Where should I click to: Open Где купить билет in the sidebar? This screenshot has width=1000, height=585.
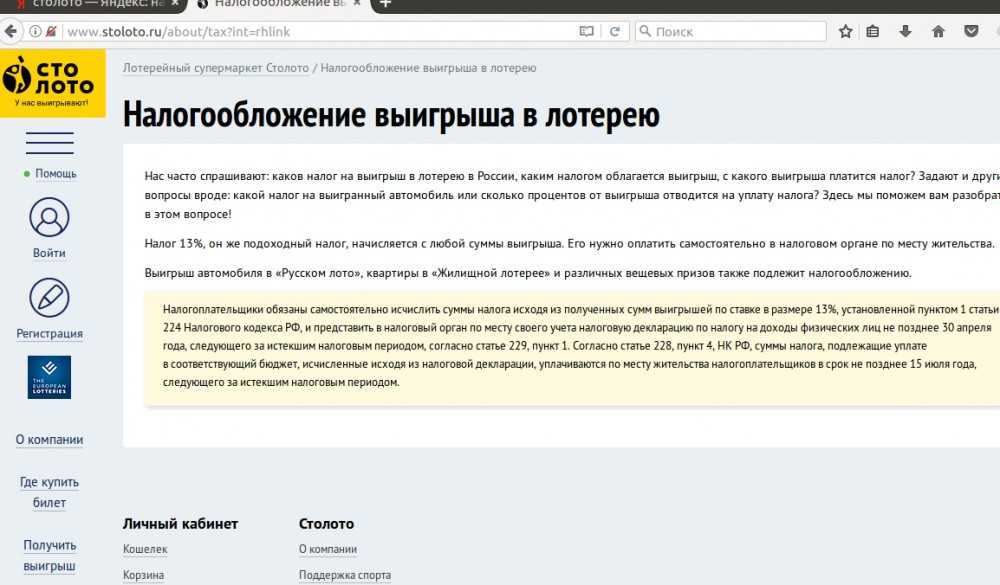click(49, 492)
